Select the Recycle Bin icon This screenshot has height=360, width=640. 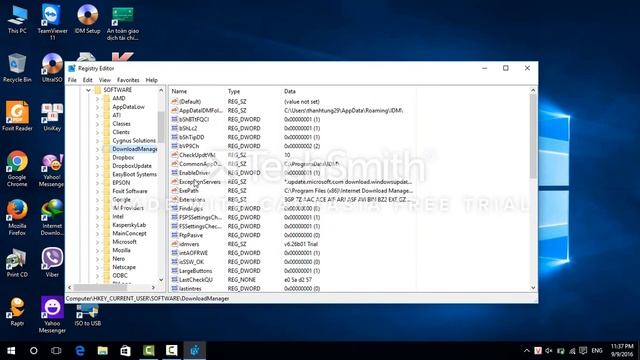point(17,68)
